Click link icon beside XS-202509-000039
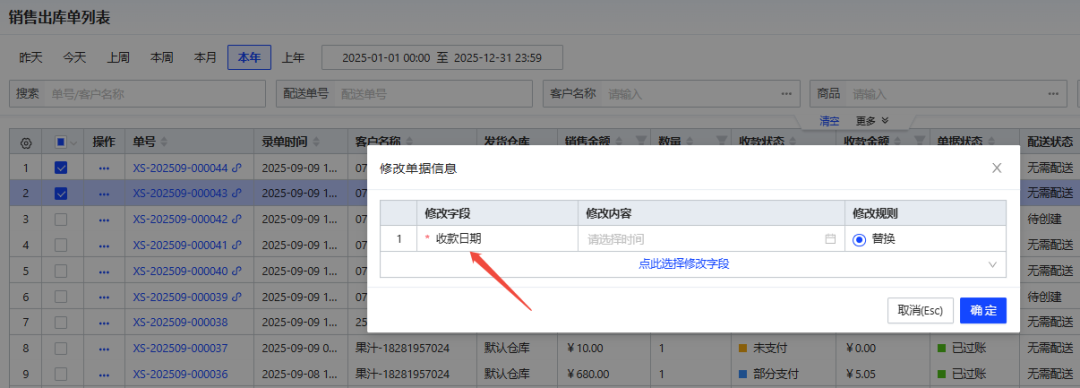 (x=237, y=296)
